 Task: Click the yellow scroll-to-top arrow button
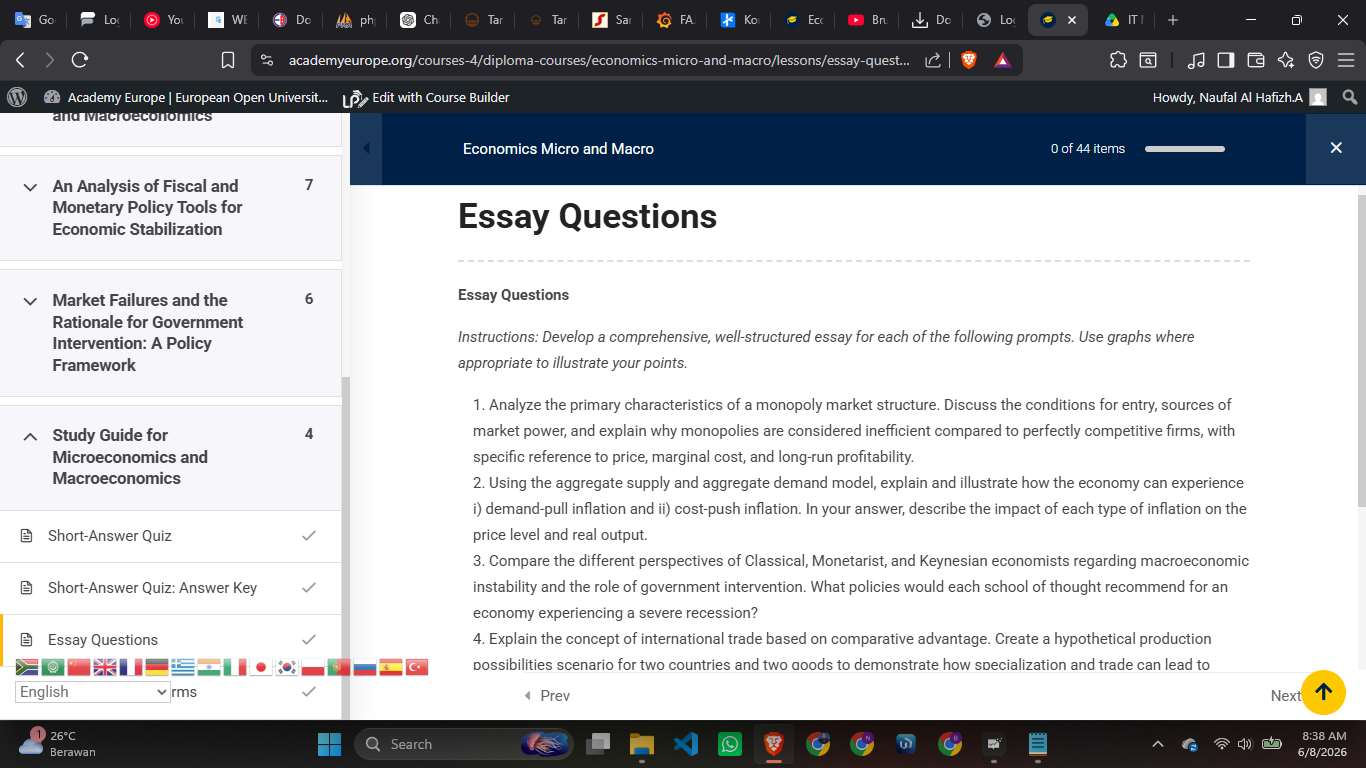(1323, 692)
